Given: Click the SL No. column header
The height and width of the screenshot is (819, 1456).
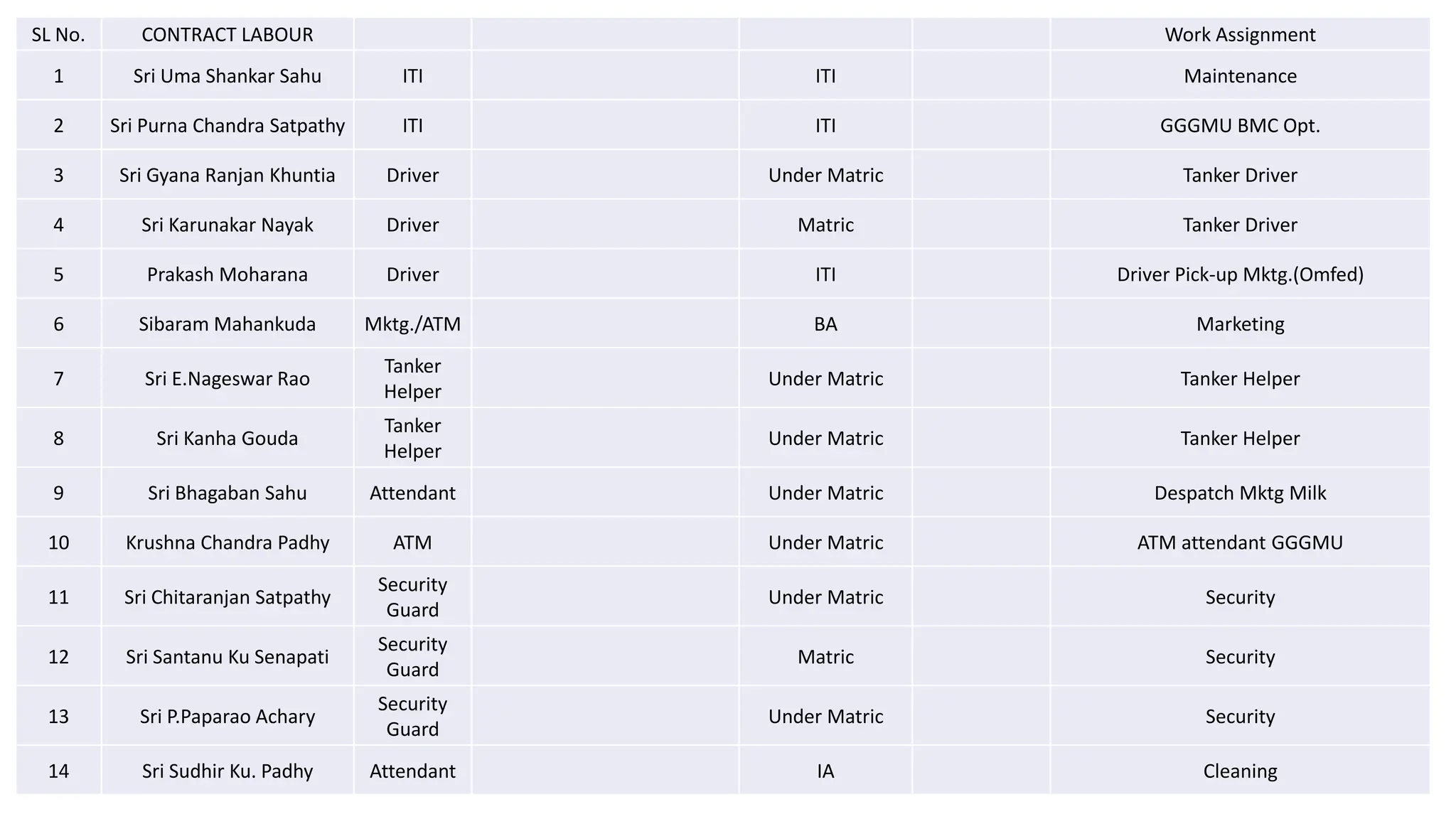Looking at the screenshot, I should 58,34.
